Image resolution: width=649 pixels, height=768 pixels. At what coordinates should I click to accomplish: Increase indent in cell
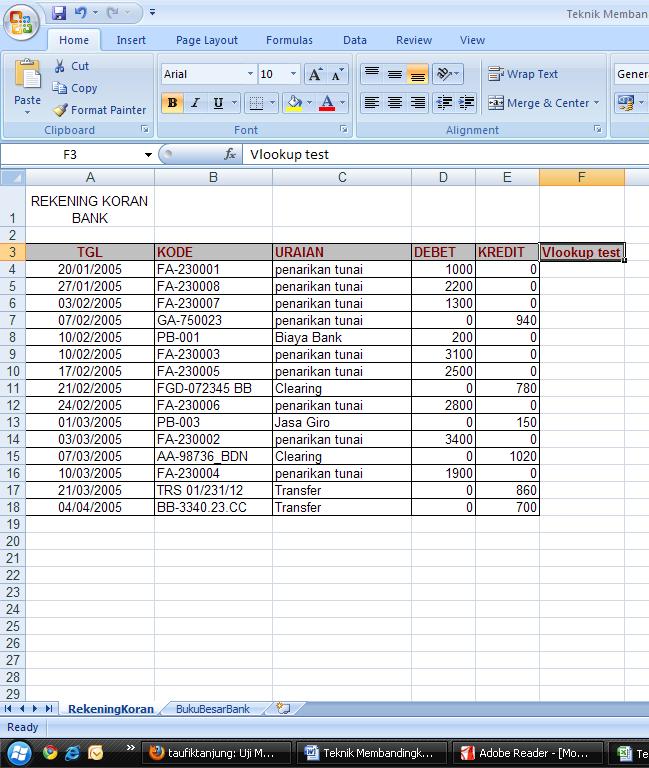point(466,103)
